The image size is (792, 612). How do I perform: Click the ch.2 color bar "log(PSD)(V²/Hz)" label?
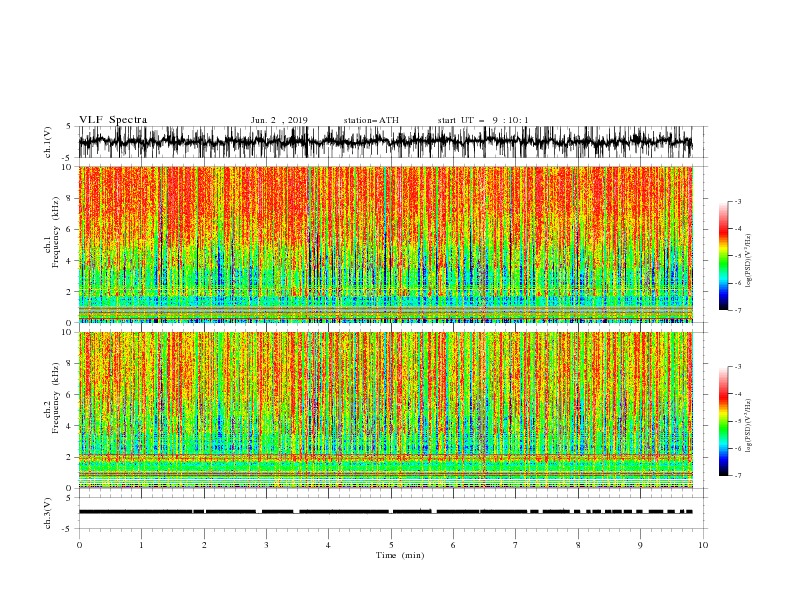click(749, 426)
